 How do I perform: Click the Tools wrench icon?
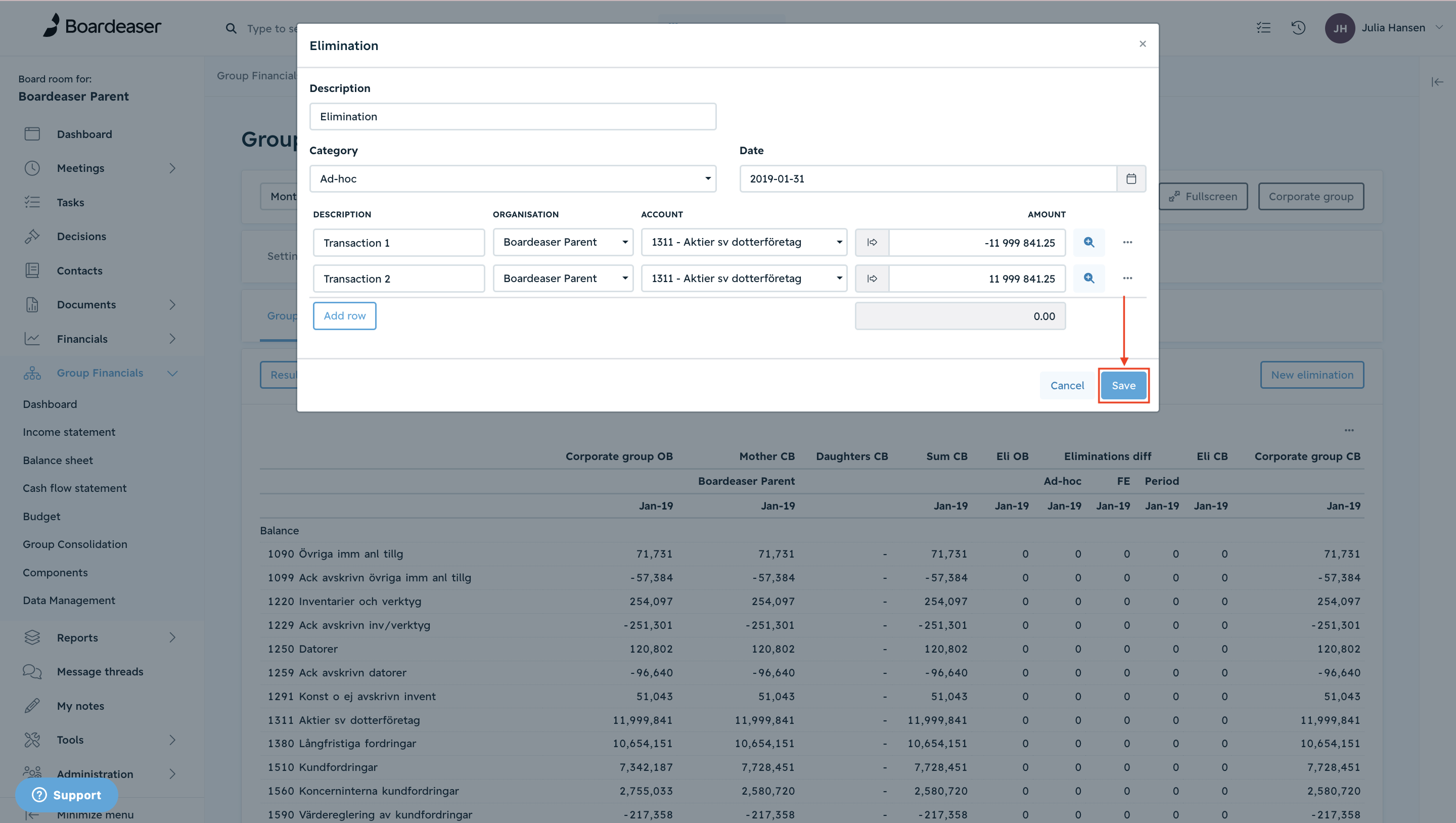coord(32,740)
